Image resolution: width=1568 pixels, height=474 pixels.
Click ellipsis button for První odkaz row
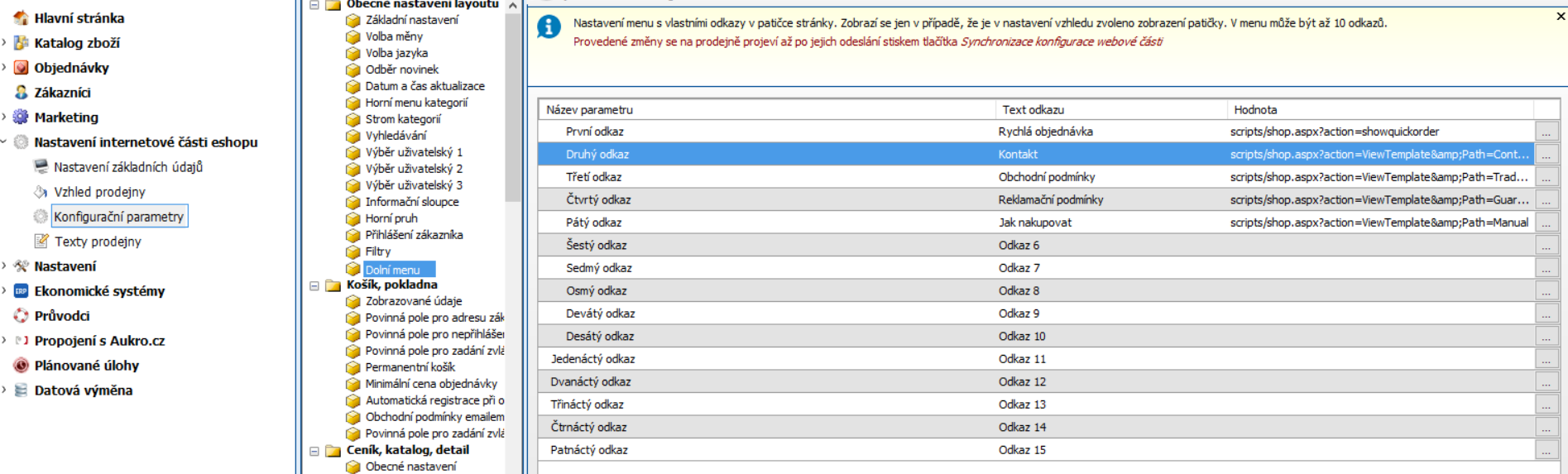tap(1546, 132)
